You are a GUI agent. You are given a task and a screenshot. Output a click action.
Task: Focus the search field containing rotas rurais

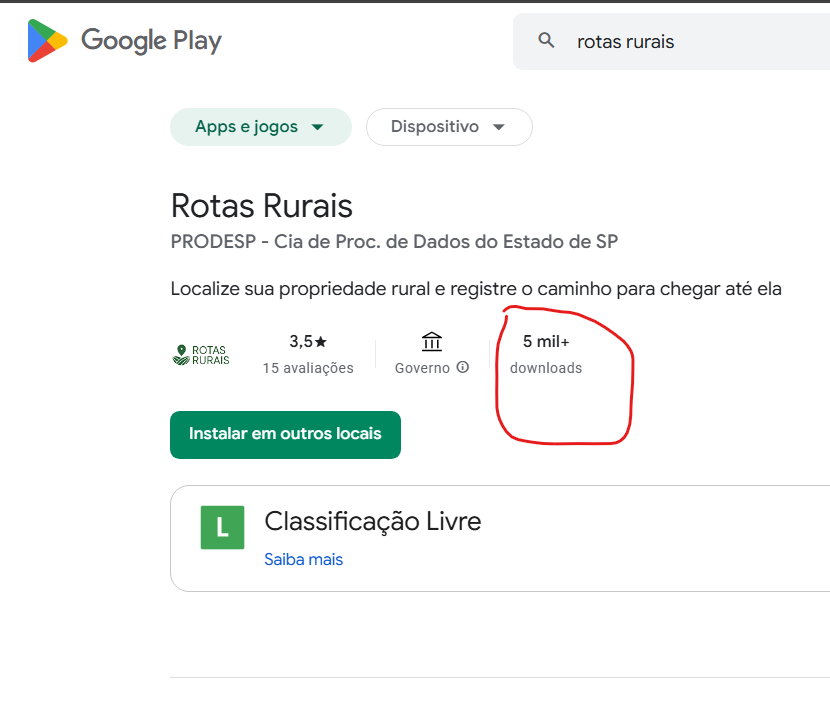pyautogui.click(x=671, y=41)
